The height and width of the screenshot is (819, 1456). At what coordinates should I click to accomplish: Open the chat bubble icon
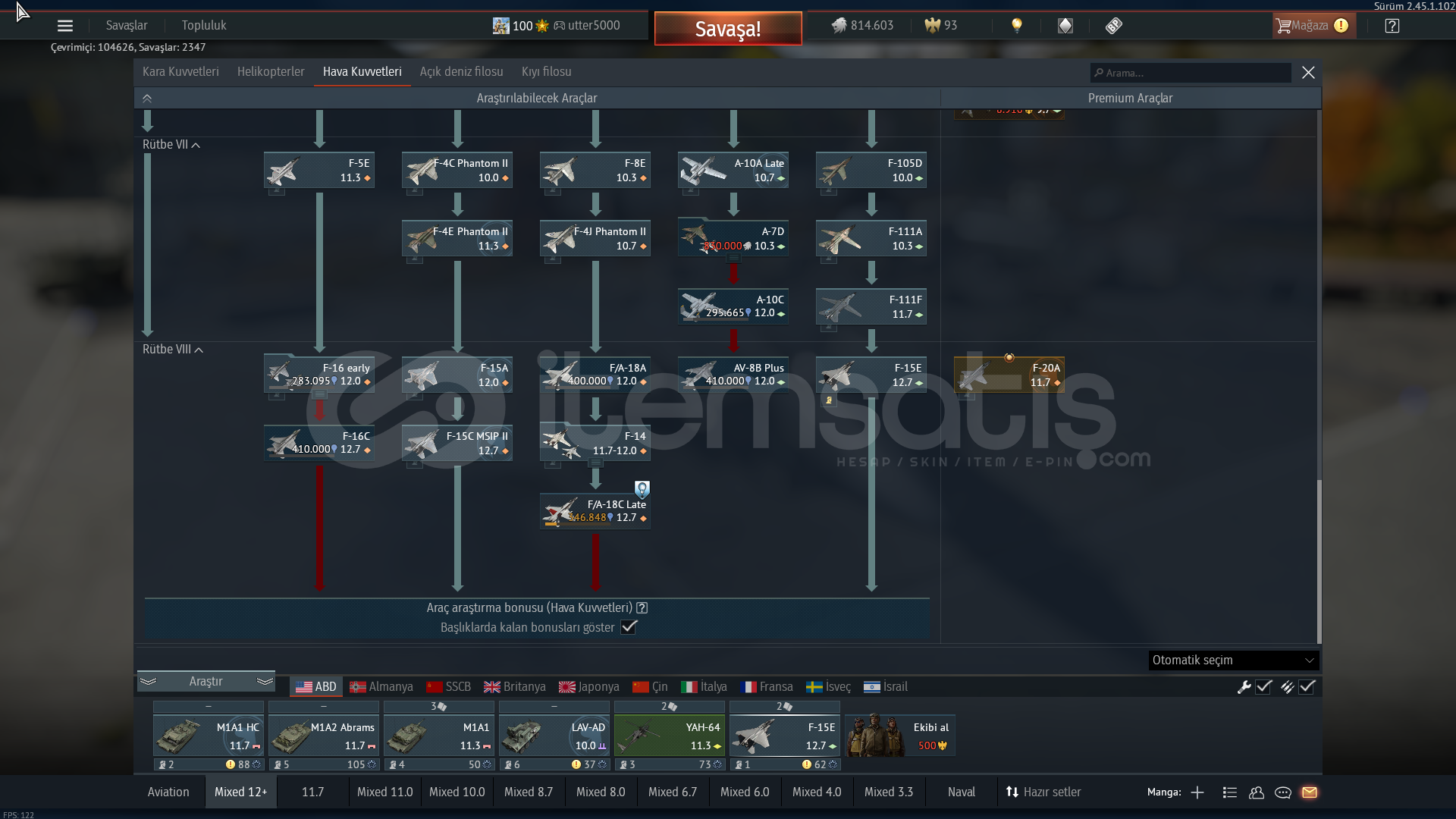1283,792
